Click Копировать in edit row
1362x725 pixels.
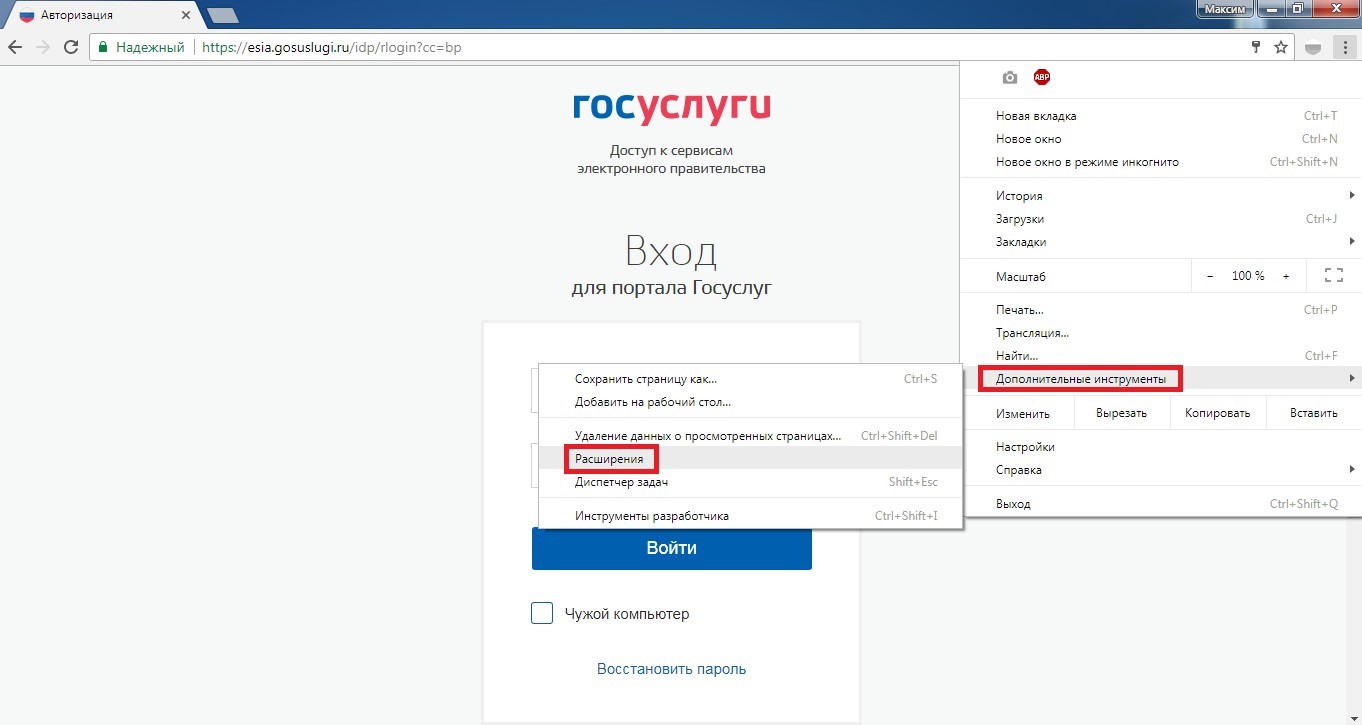[1217, 413]
